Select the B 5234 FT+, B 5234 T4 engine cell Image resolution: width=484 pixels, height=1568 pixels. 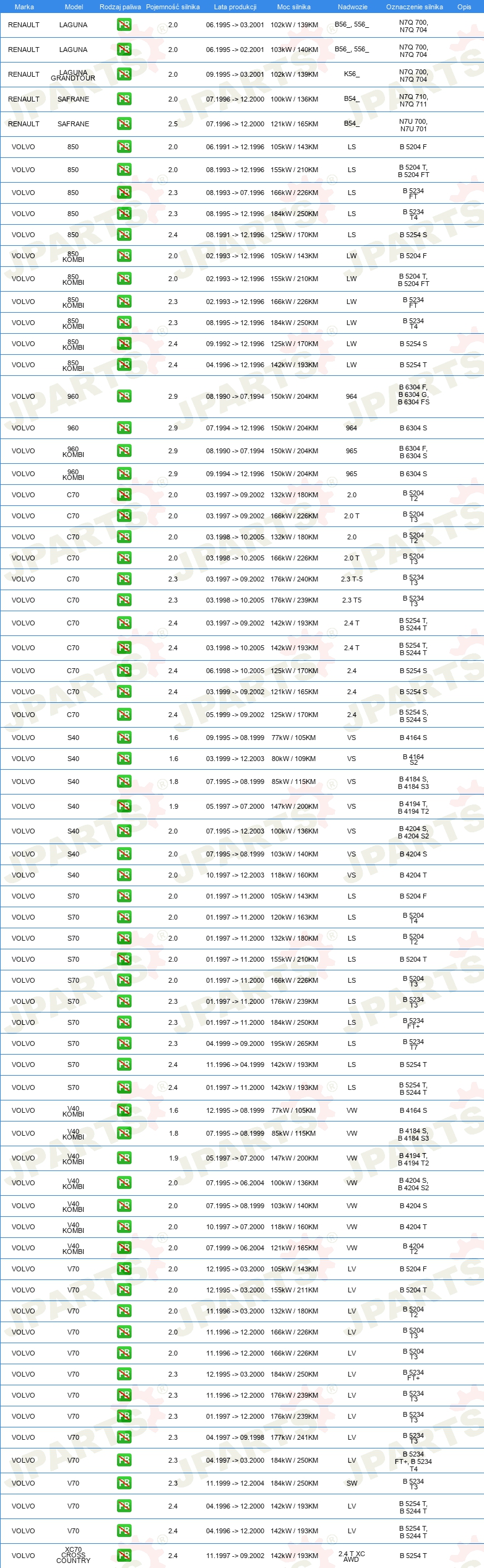(413, 1461)
